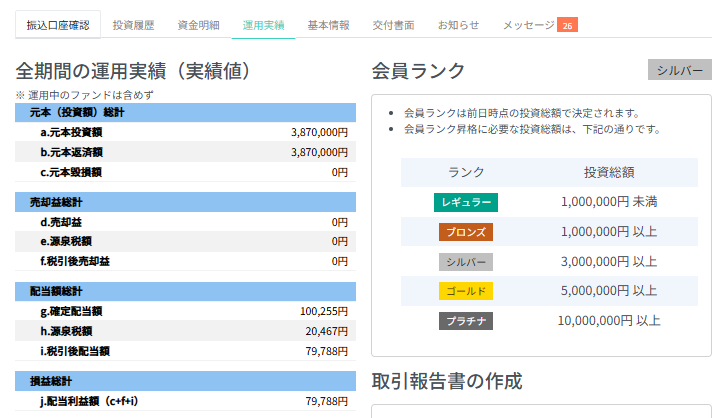Click the gray シルバー member rank badge

pos(680,70)
